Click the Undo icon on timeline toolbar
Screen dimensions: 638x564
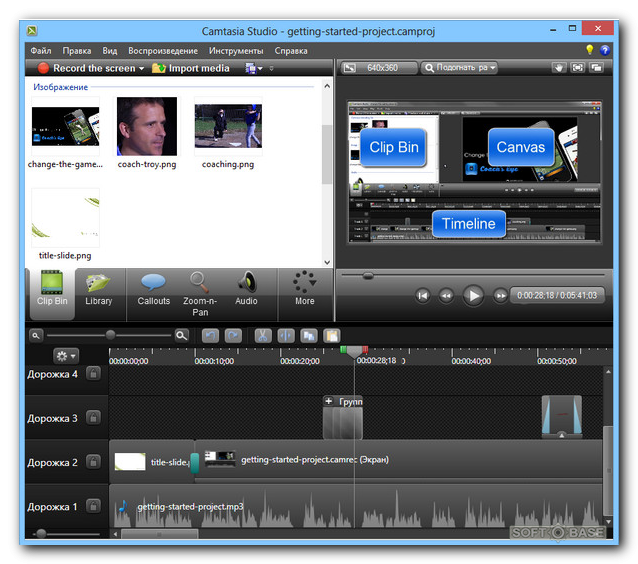tap(210, 336)
